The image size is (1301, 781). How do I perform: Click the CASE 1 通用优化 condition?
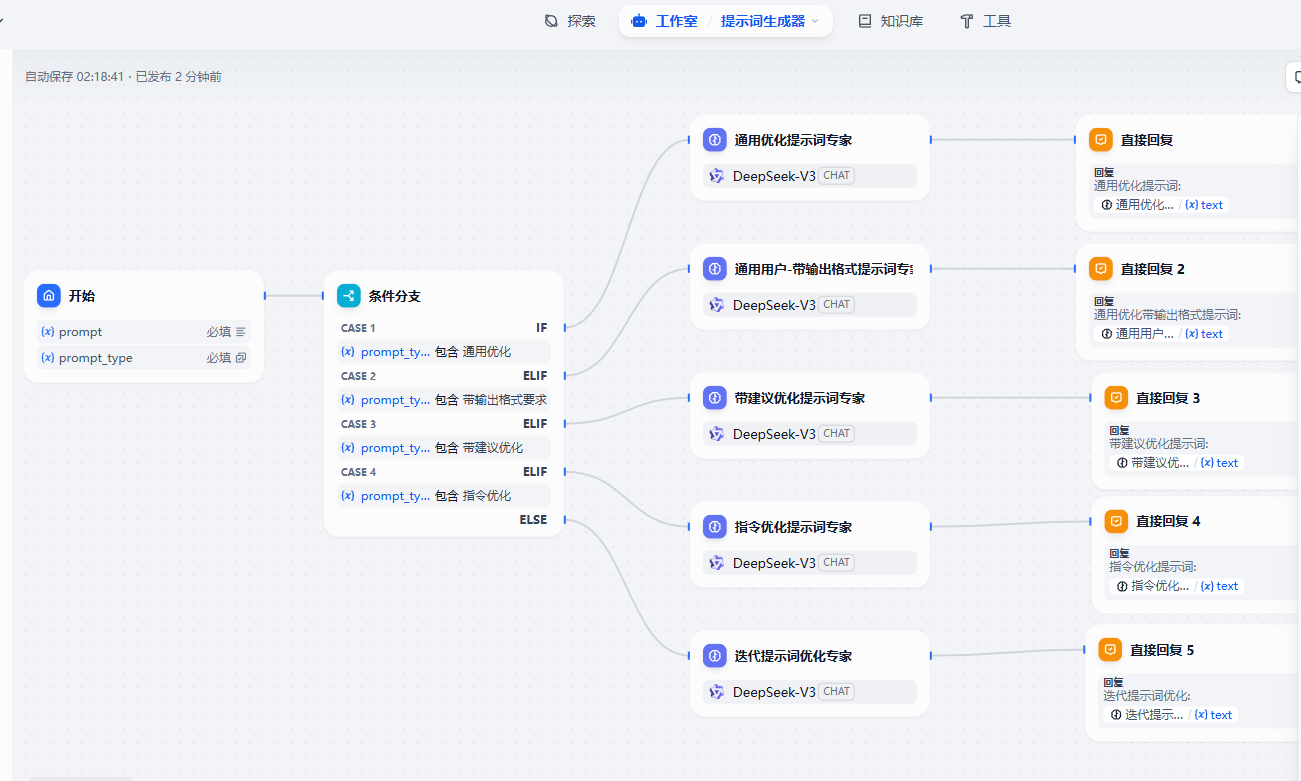[x=443, y=352]
